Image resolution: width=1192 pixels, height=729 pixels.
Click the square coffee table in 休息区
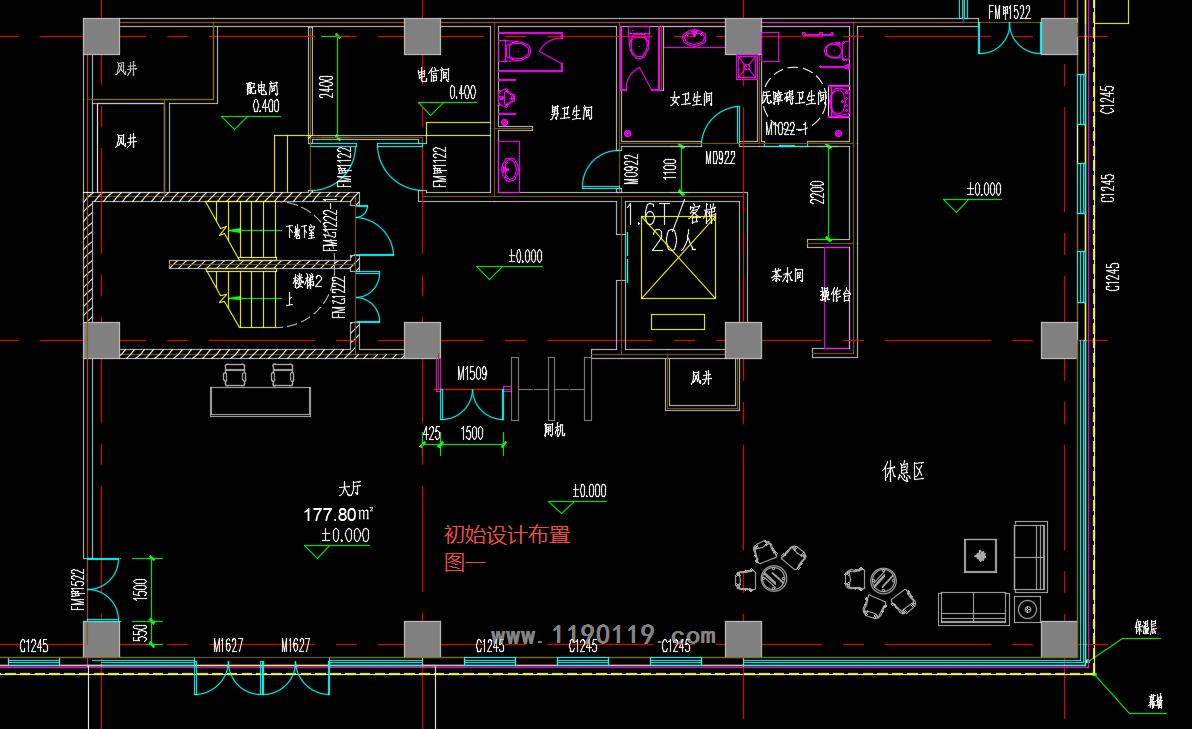(x=980, y=556)
